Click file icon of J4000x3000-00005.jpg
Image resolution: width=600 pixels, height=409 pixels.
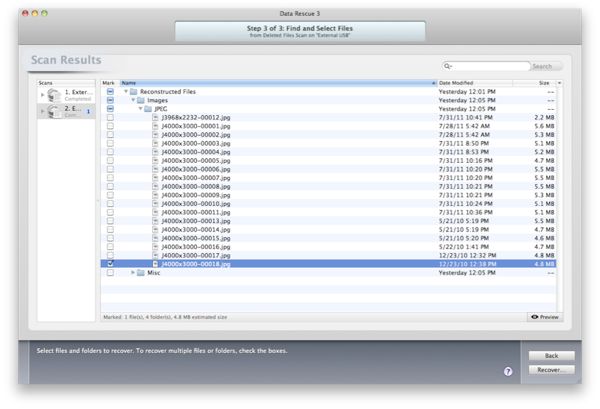tap(155, 161)
